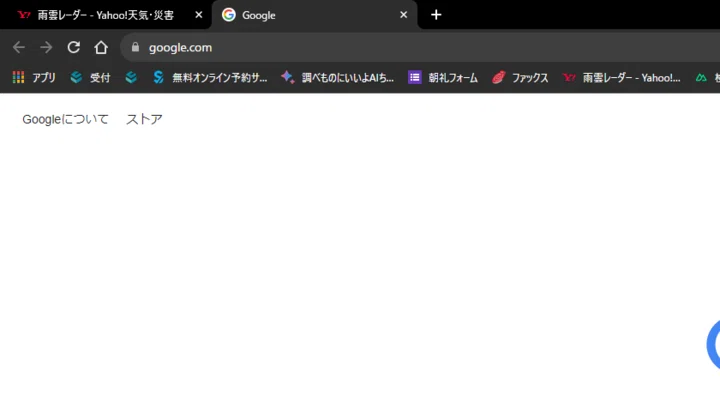Reload the current Google page
This screenshot has width=720, height=403.
click(73, 47)
